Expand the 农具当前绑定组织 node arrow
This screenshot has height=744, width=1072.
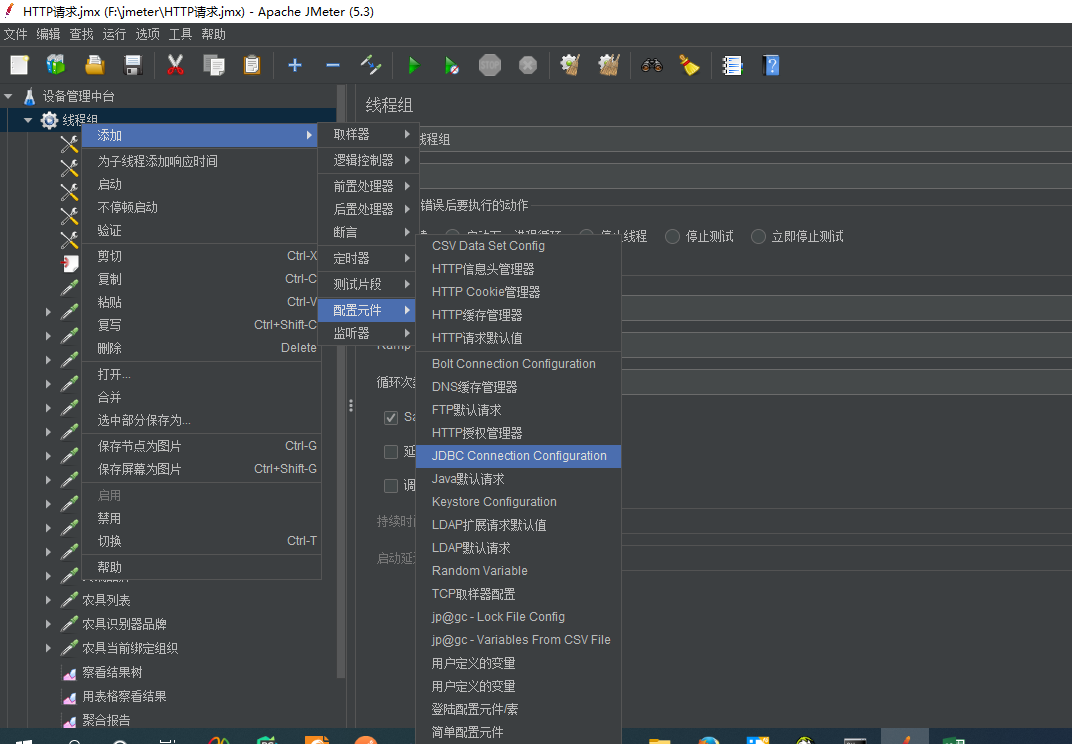click(48, 648)
